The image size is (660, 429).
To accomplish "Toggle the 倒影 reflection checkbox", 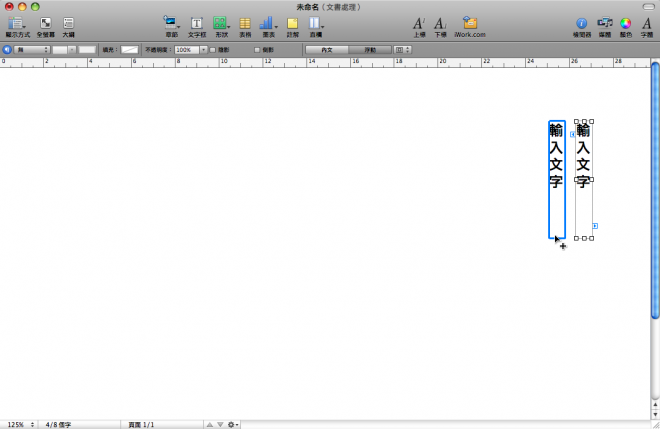I will [257, 49].
